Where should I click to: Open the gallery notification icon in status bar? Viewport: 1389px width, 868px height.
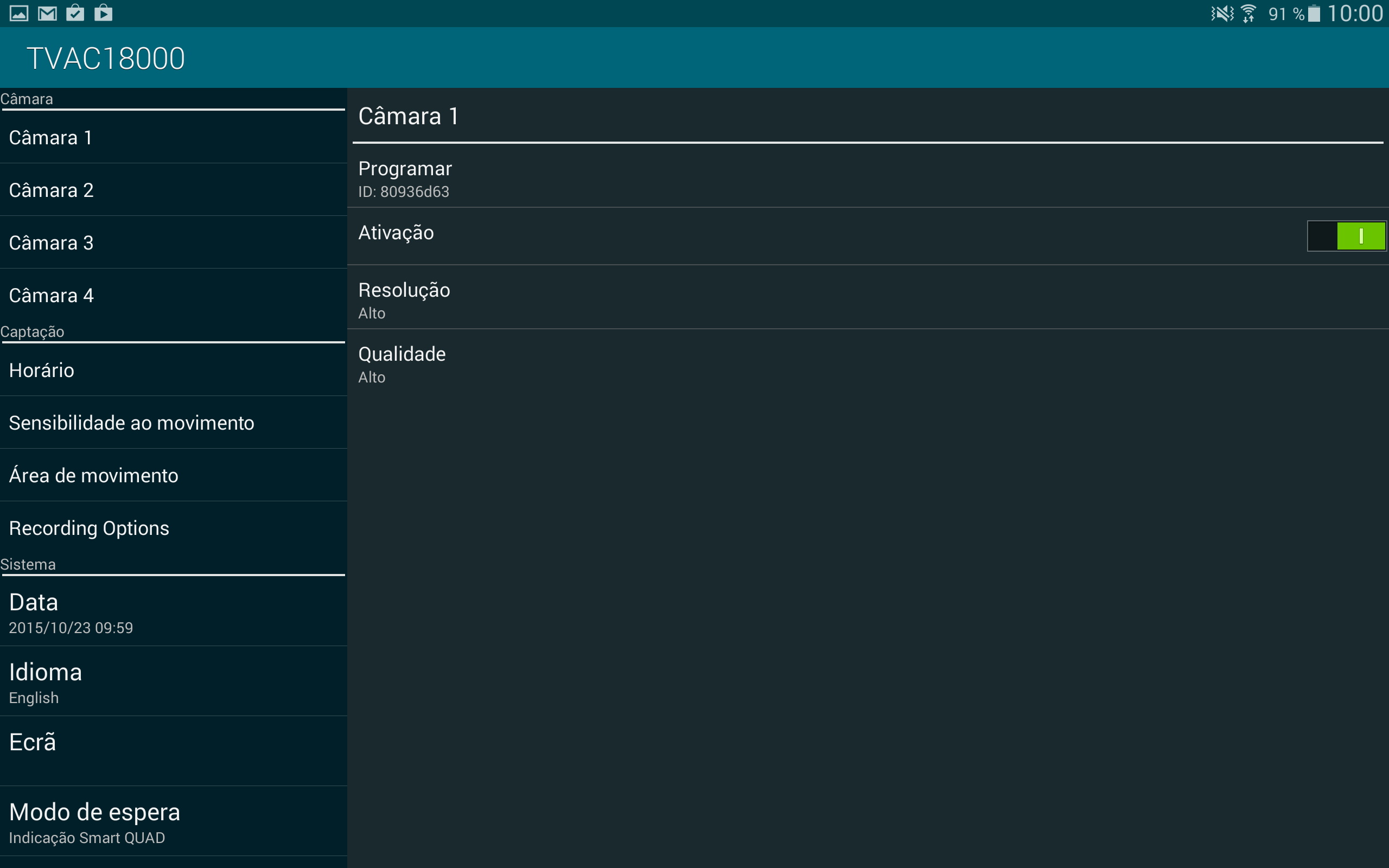(x=19, y=13)
